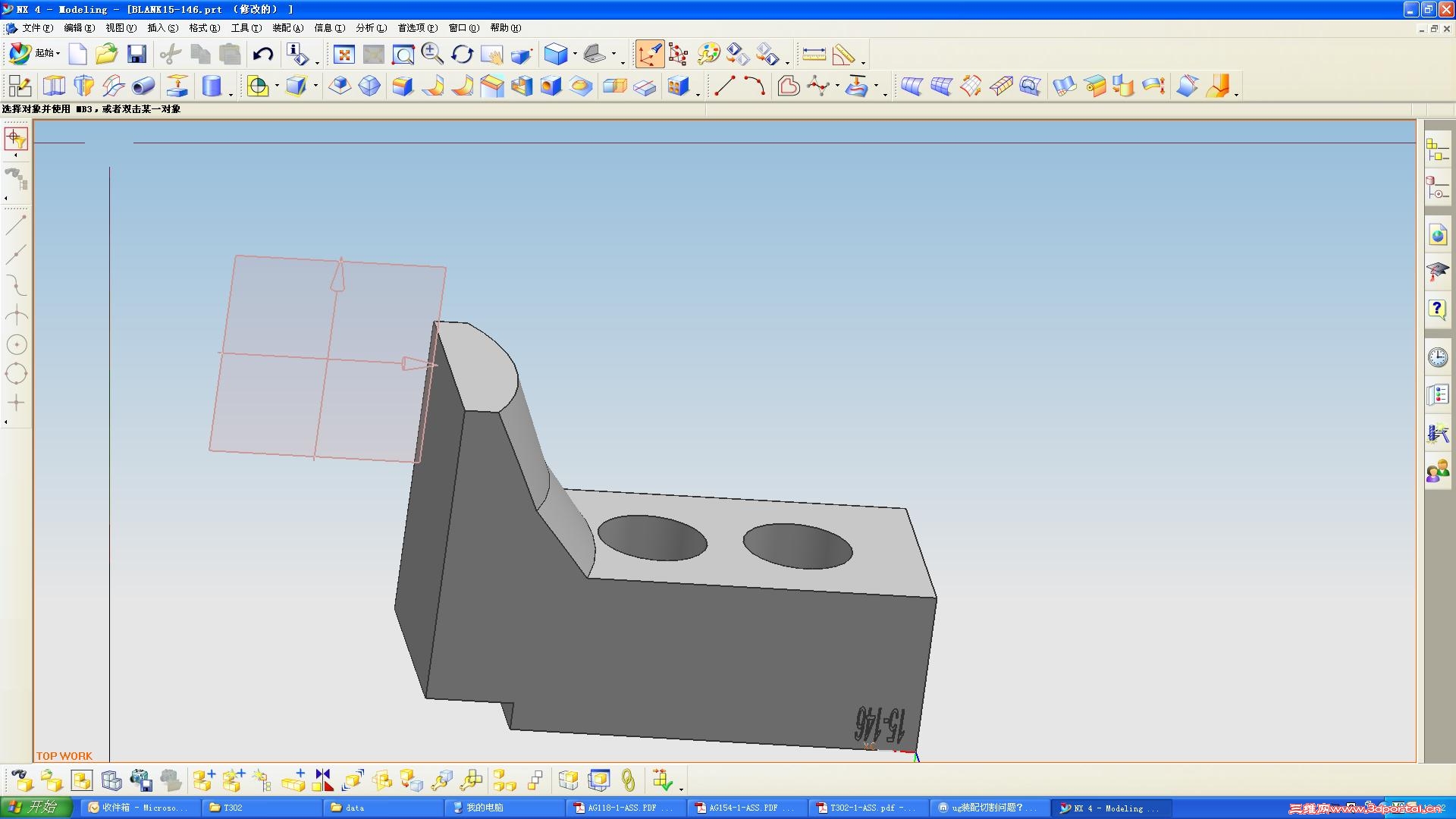Image resolution: width=1456 pixels, height=819 pixels.
Task: Open the Measure Distance ruler tool
Action: (x=814, y=54)
